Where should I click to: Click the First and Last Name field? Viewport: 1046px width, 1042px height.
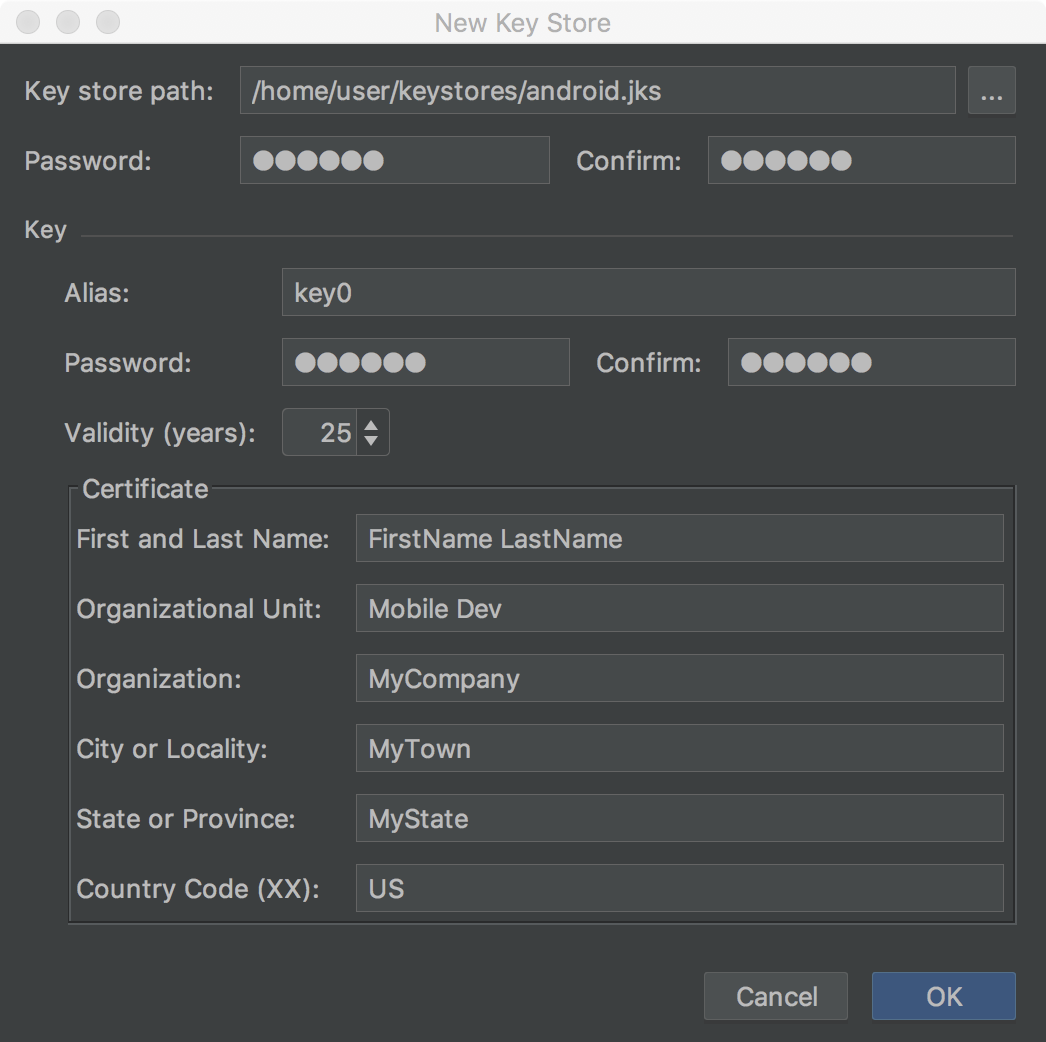point(679,538)
